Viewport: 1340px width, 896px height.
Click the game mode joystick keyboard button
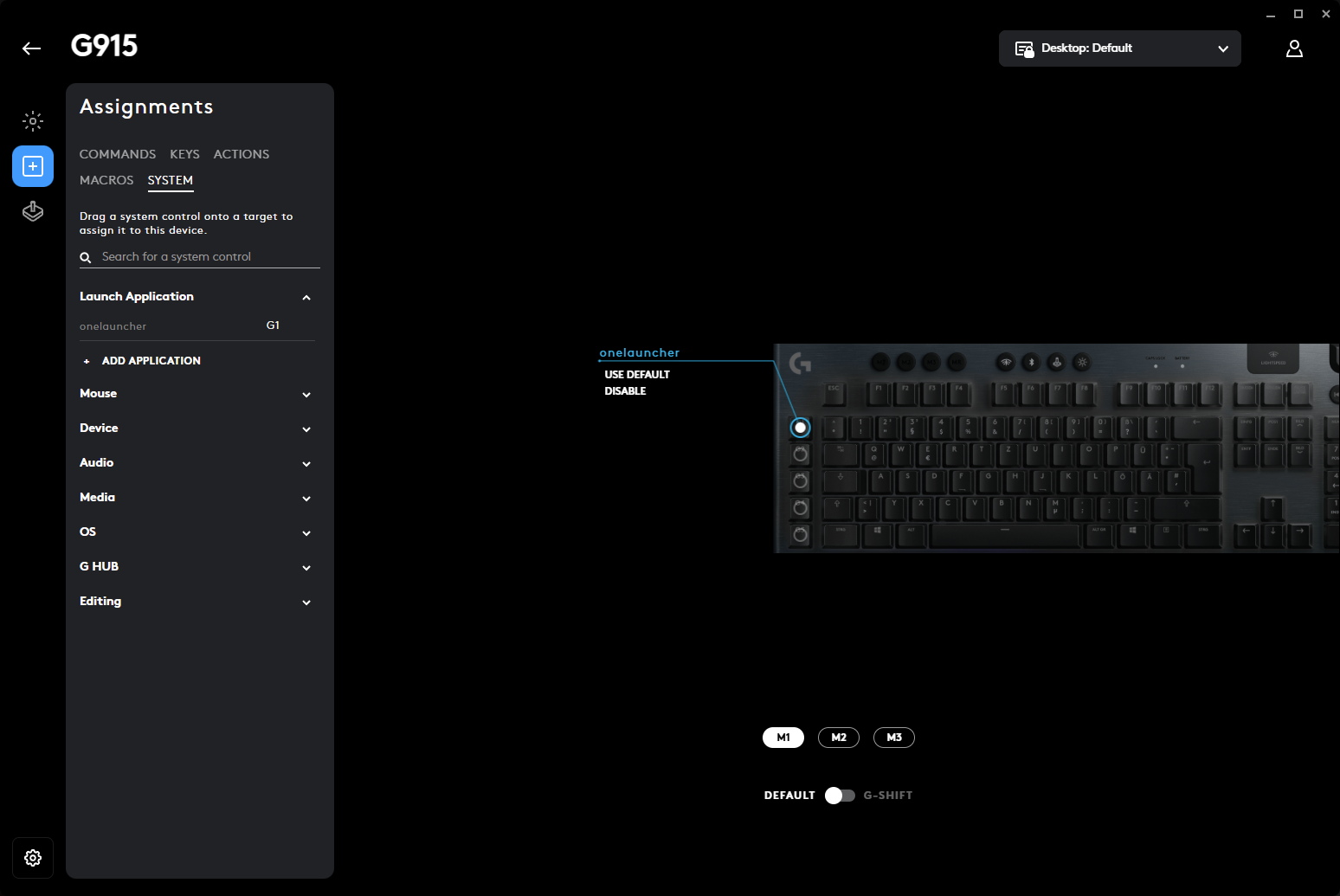coord(1056,362)
